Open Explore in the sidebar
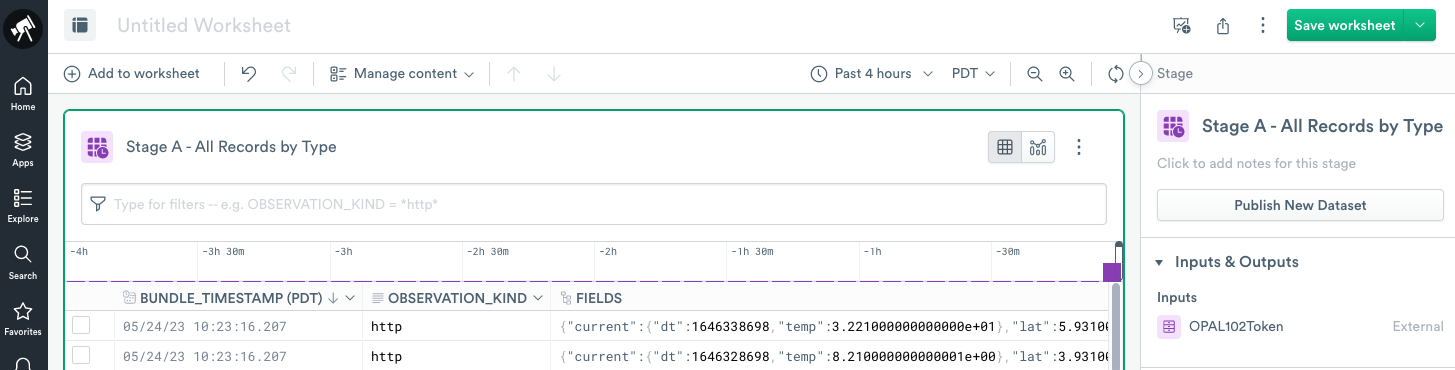1455x370 pixels. coord(23,205)
